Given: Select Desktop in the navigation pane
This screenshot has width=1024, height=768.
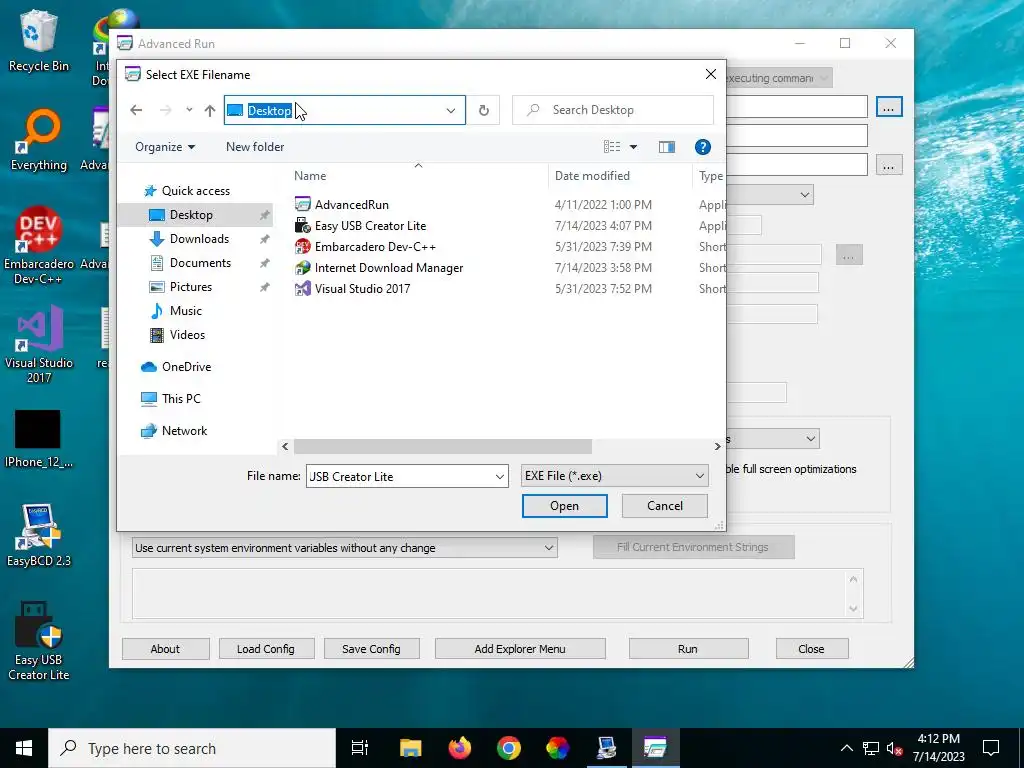Looking at the screenshot, I should [x=195, y=215].
